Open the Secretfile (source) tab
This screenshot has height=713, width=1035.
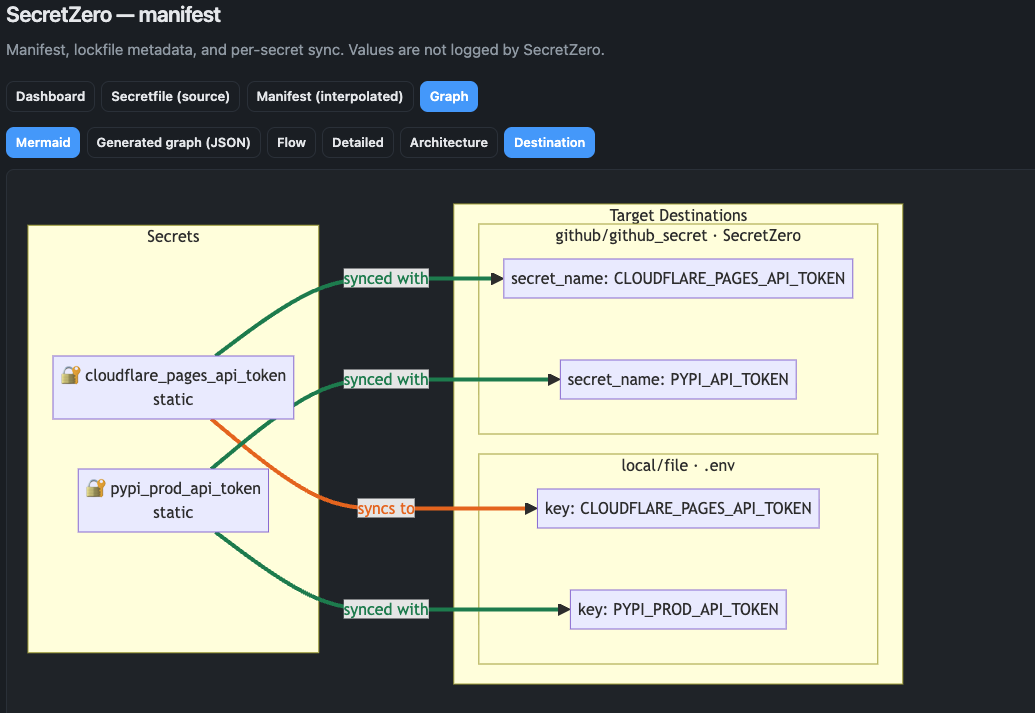tap(170, 96)
